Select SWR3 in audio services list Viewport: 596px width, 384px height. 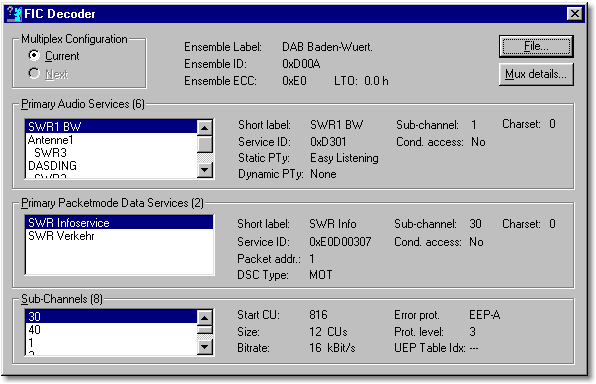point(111,153)
